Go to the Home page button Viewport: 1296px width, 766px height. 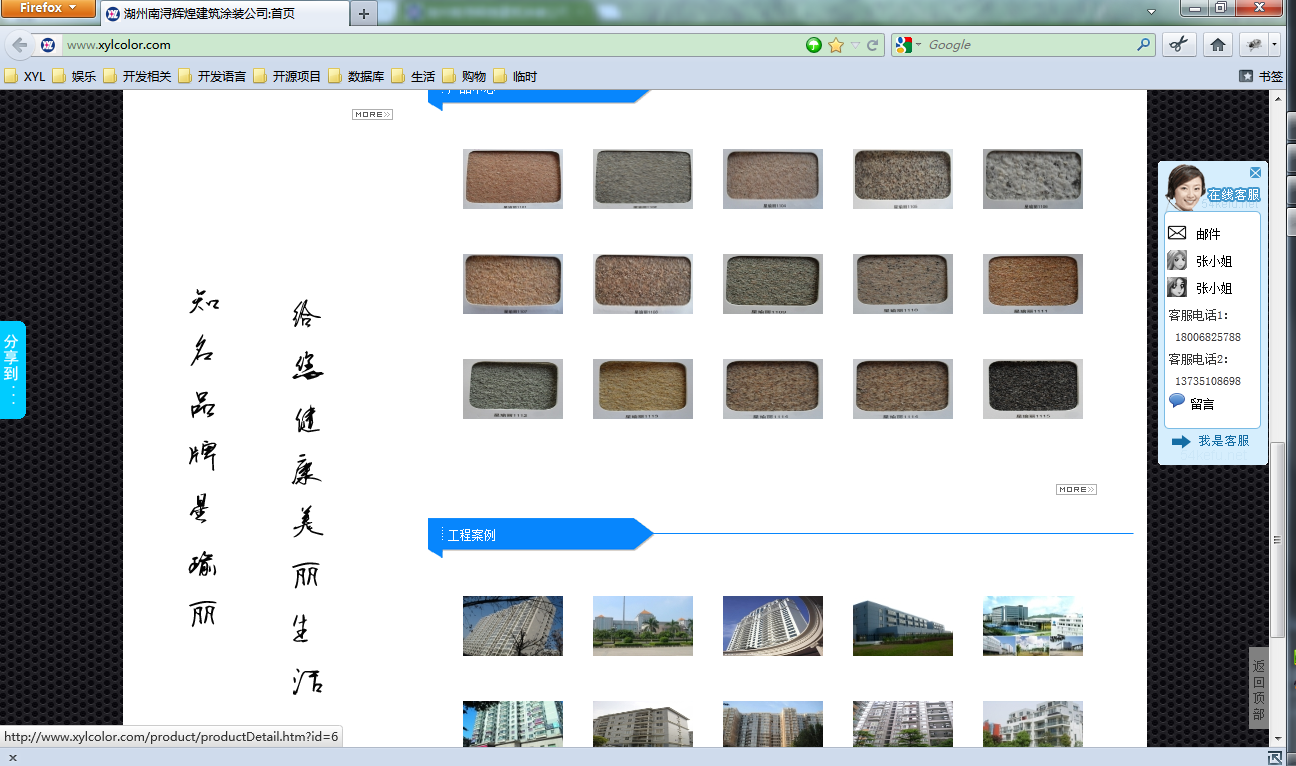pos(1217,45)
